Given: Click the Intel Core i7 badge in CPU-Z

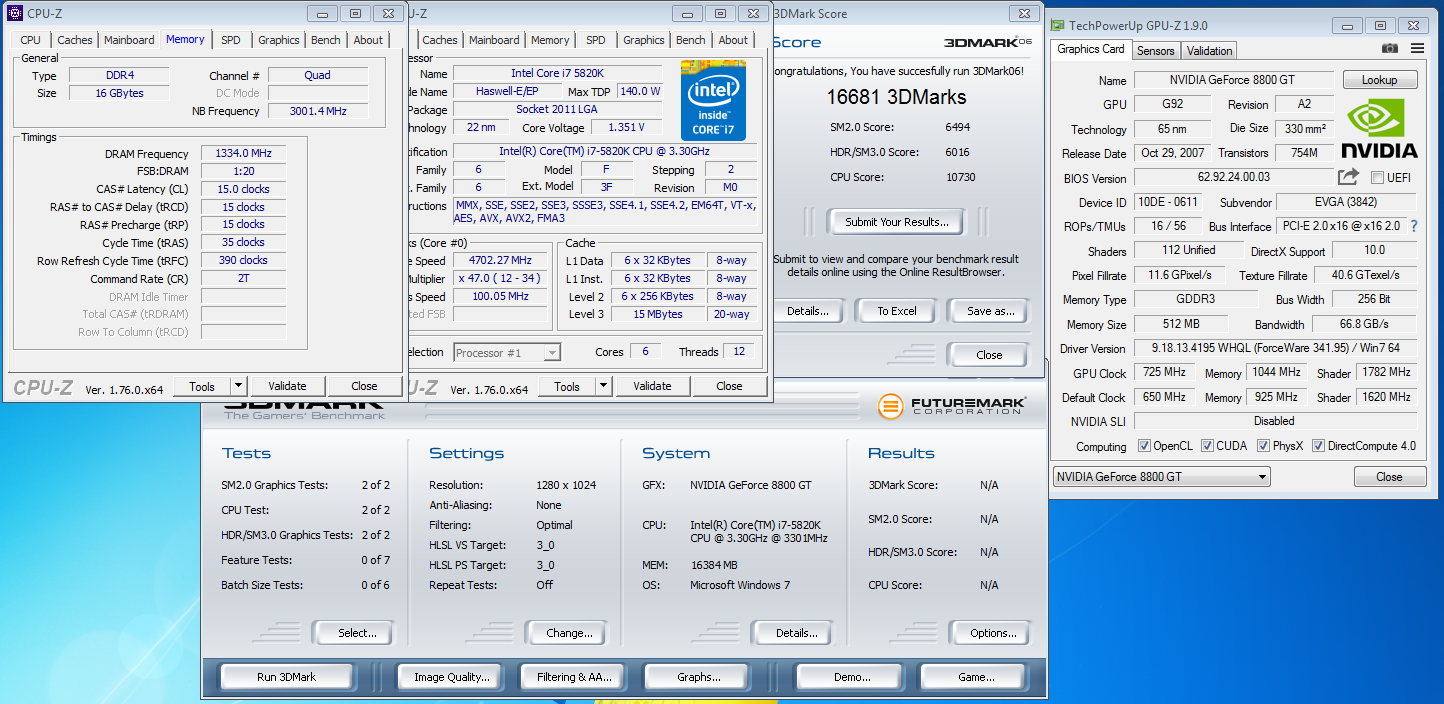Looking at the screenshot, I should click(713, 100).
